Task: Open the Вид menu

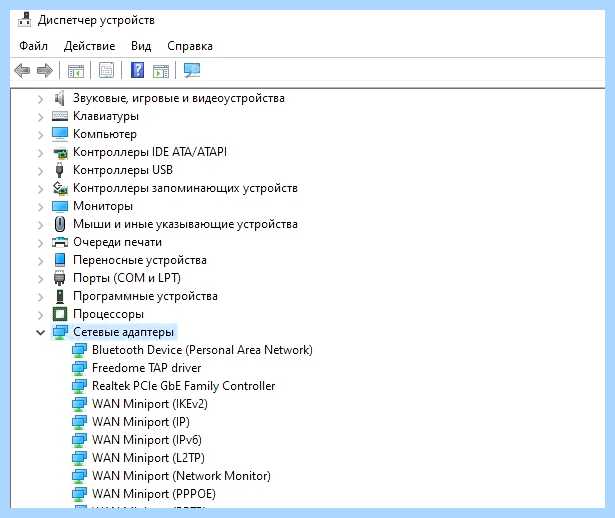Action: [x=141, y=46]
